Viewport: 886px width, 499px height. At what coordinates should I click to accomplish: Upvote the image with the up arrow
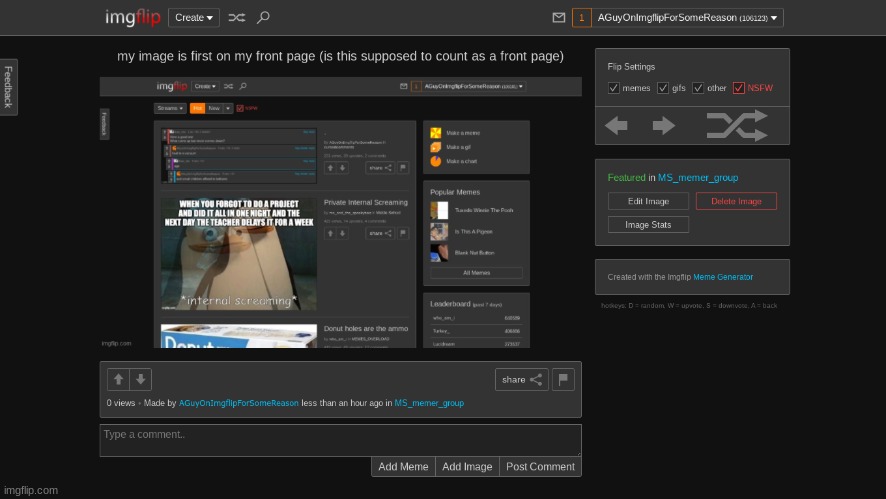pos(118,380)
